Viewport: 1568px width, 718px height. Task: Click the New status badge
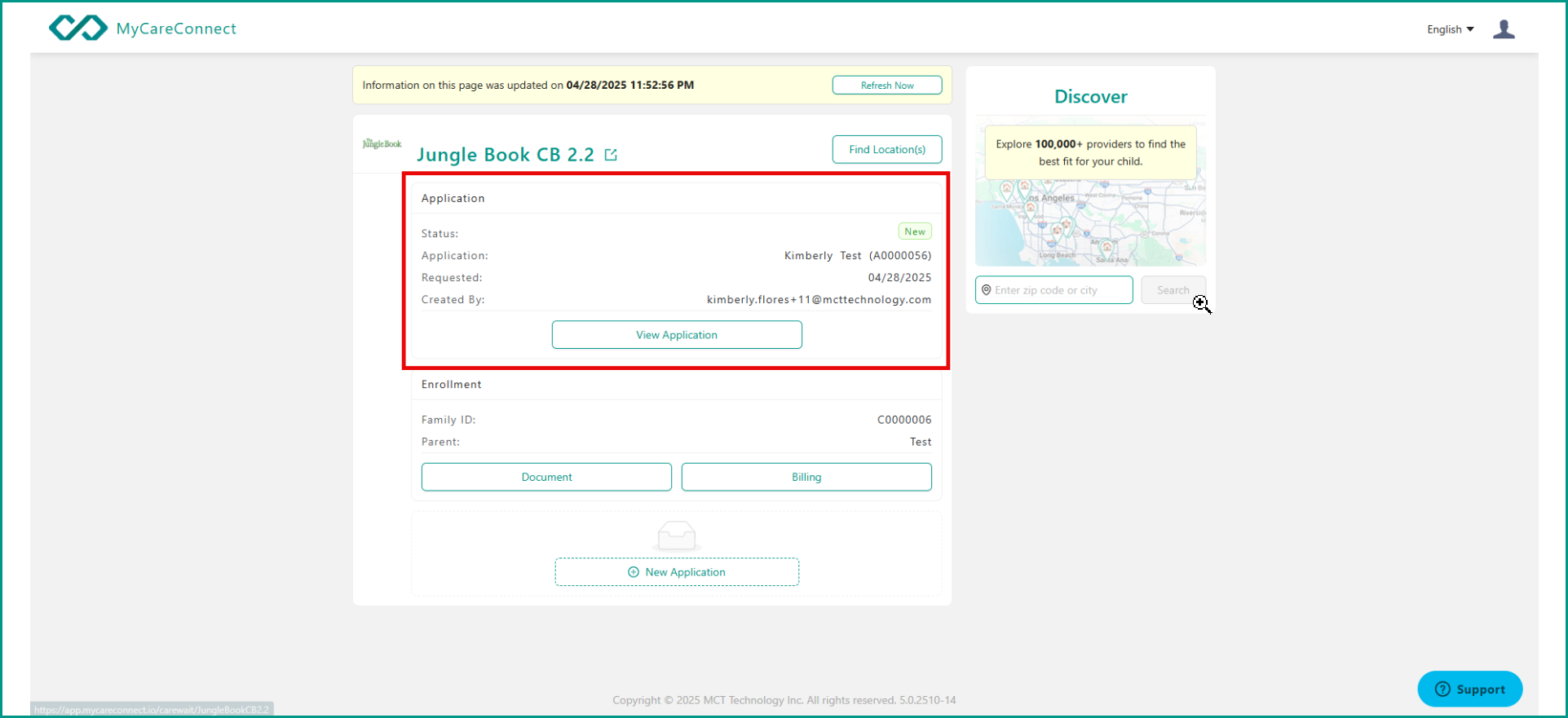914,232
